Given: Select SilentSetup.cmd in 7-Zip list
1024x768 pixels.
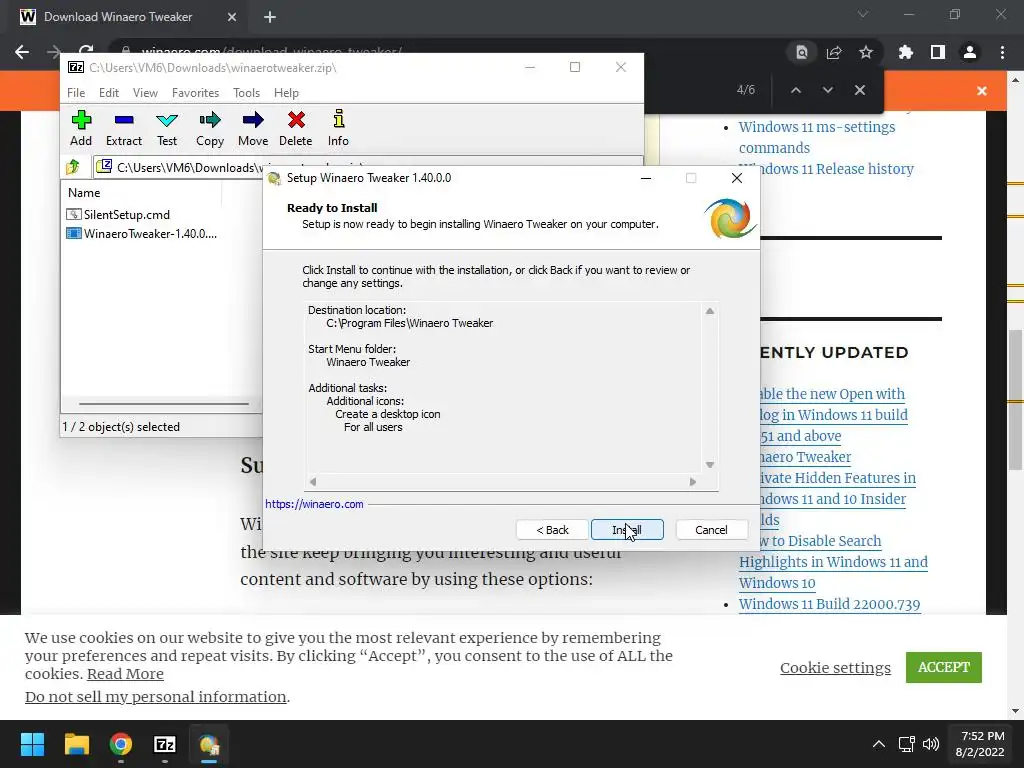Looking at the screenshot, I should tap(127, 214).
